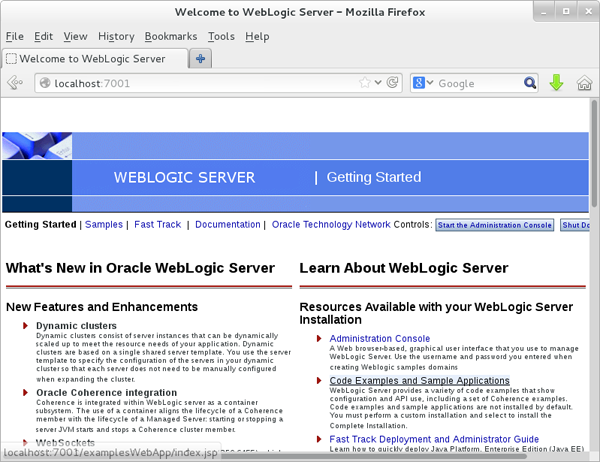Click the WebLogic keyboard banner image
600x462 pixels.
coord(37,145)
